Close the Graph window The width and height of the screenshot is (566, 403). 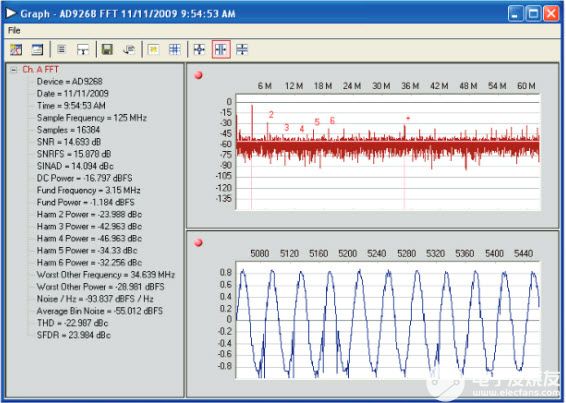(551, 14)
